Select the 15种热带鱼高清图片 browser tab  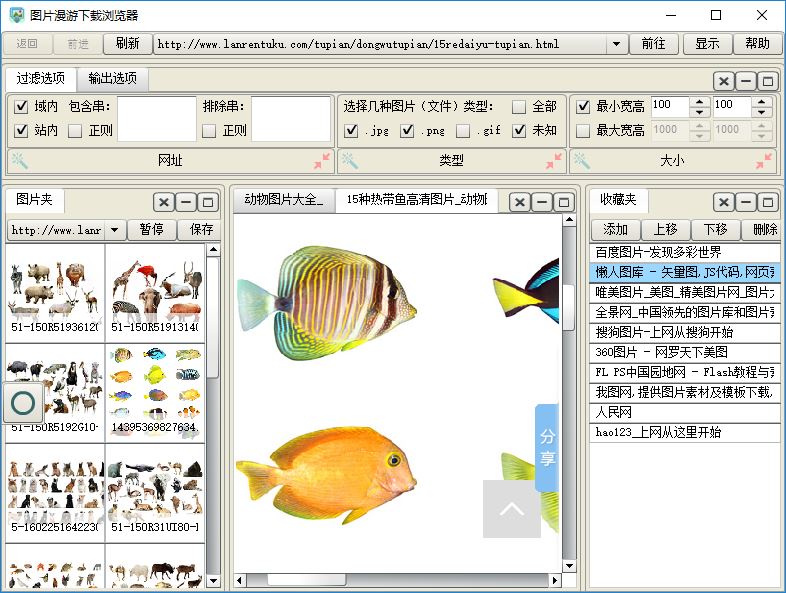417,200
